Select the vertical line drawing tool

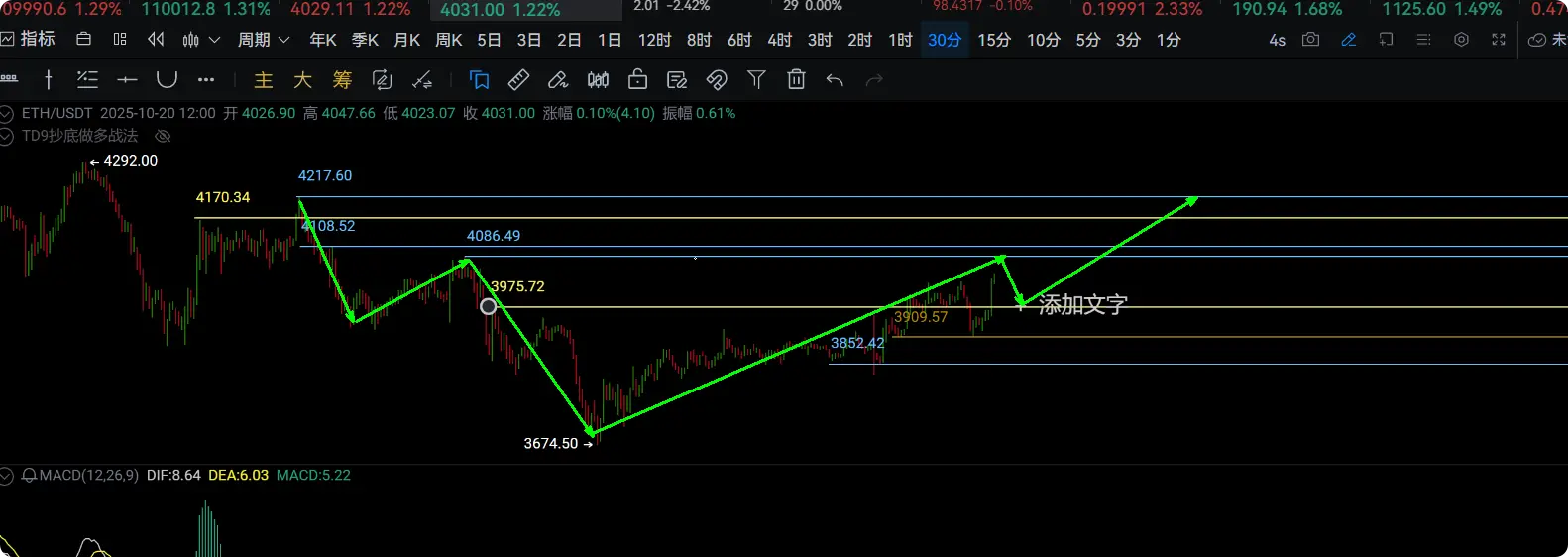[x=49, y=80]
